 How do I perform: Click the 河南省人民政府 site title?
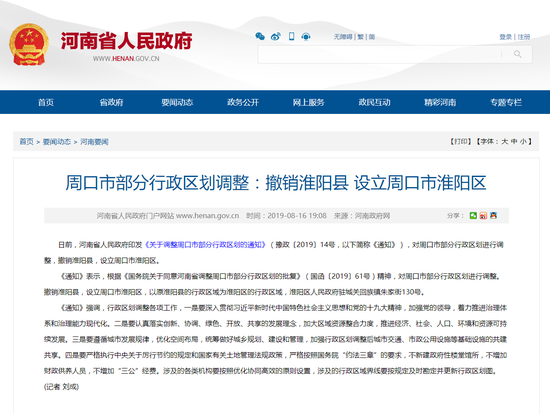coord(127,41)
